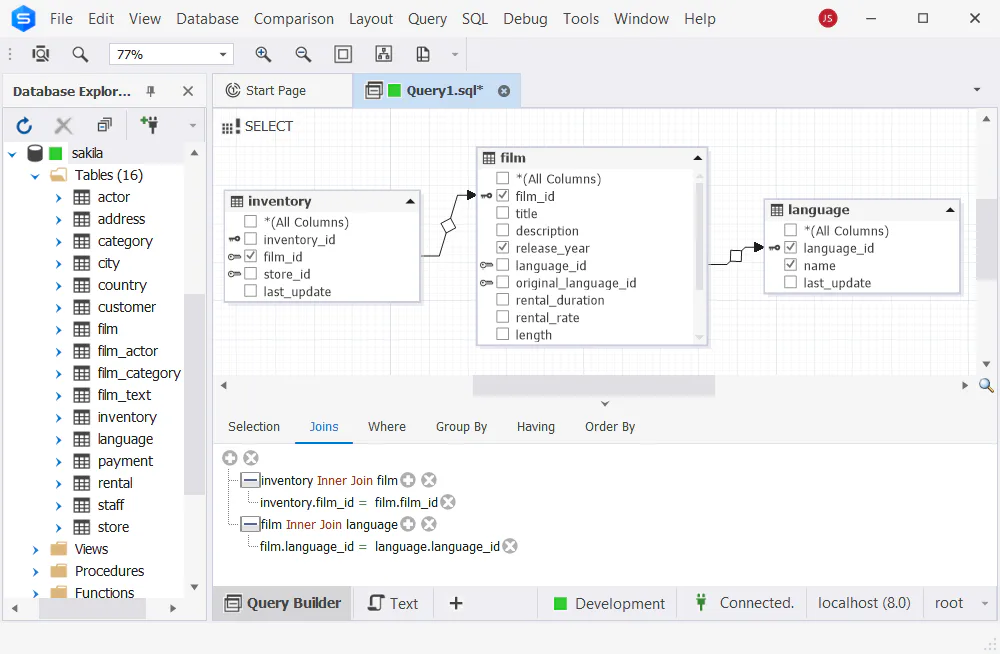Uncheck release_year in the film table
The height and width of the screenshot is (654, 1000).
click(503, 247)
